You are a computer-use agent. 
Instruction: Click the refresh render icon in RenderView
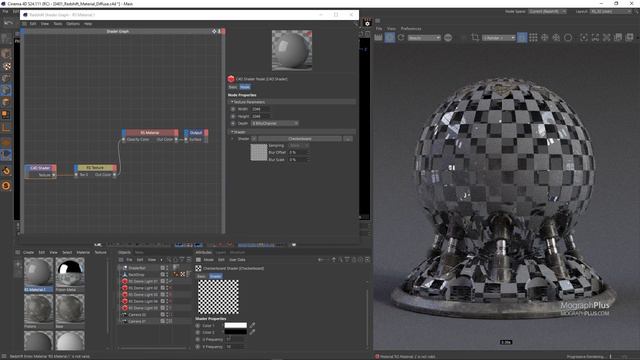point(401,38)
